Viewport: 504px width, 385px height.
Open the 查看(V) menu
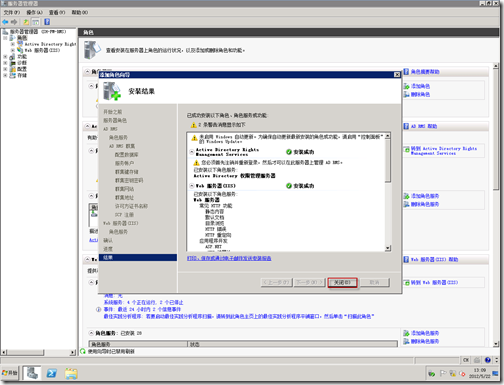tap(57, 12)
